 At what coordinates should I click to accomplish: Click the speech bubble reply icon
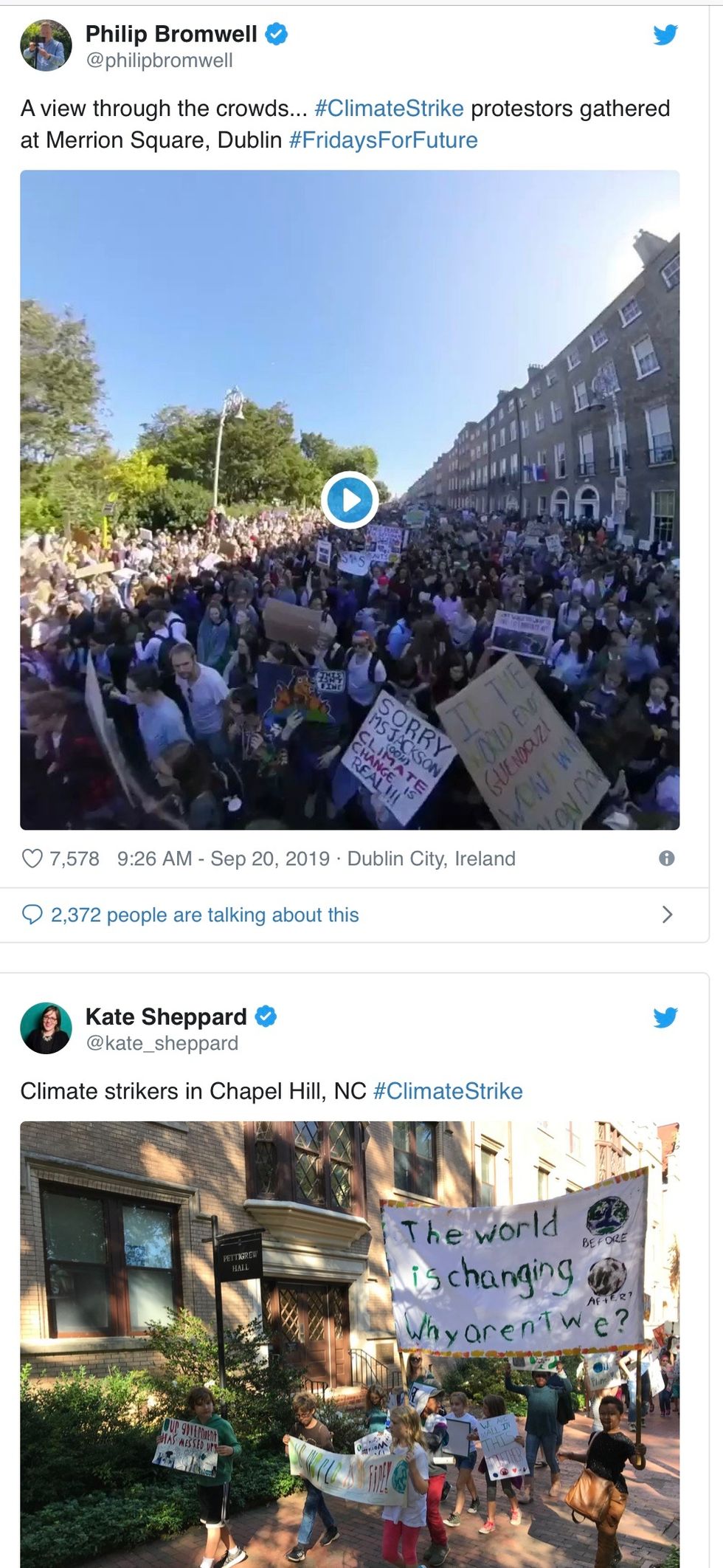click(32, 915)
